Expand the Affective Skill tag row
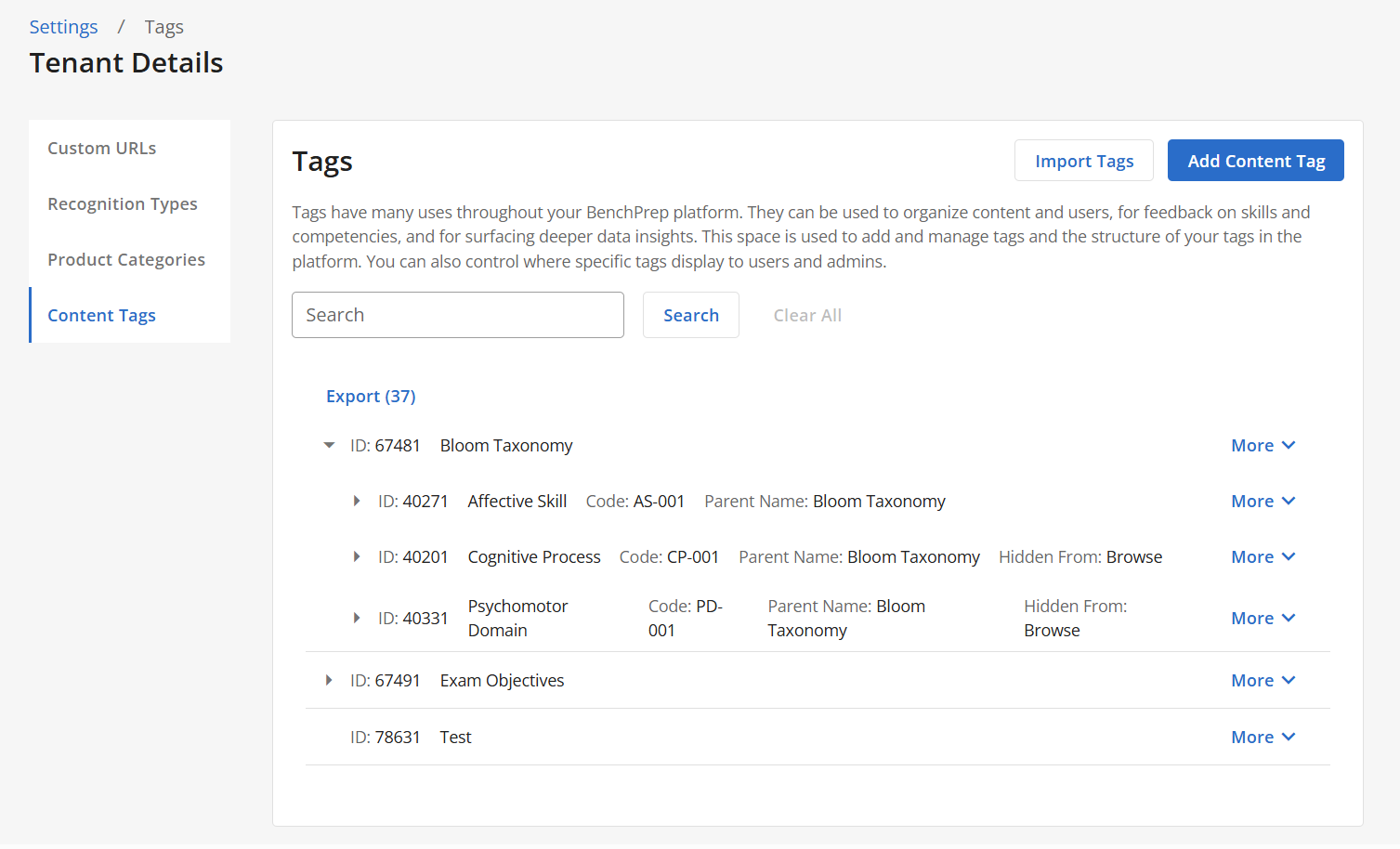 tap(357, 502)
